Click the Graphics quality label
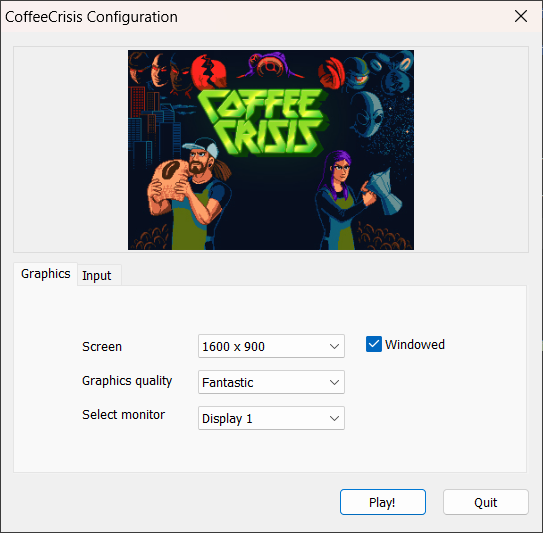543x533 pixels. click(127, 381)
